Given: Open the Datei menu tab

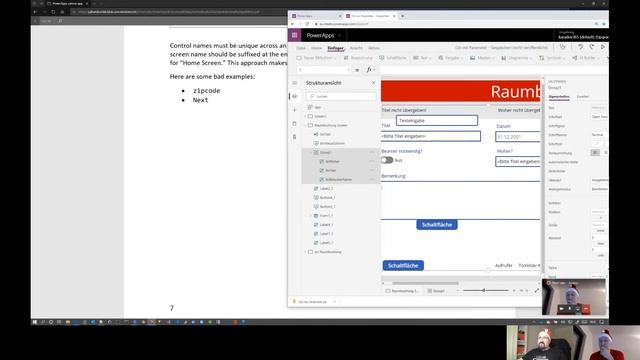Looking at the screenshot, I should click(x=301, y=48).
